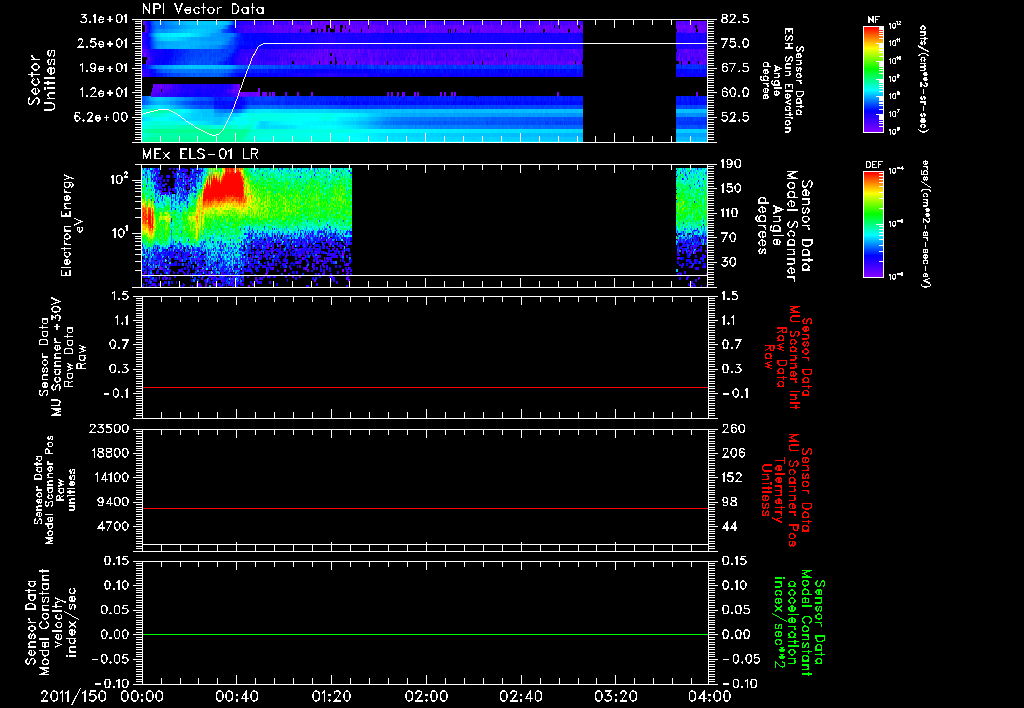Click the 150 scanner angle tick label

(732, 189)
